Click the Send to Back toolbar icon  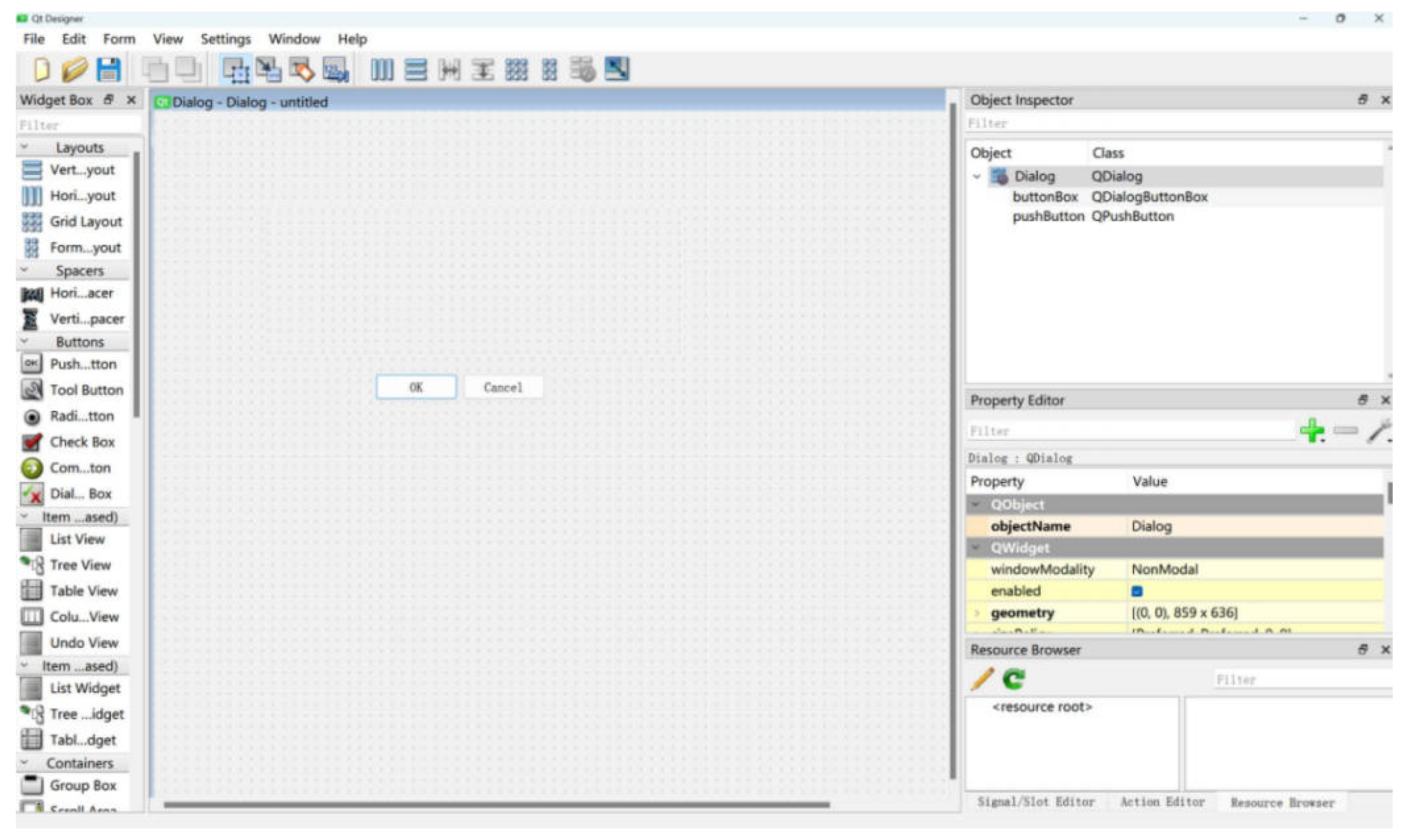[x=154, y=70]
